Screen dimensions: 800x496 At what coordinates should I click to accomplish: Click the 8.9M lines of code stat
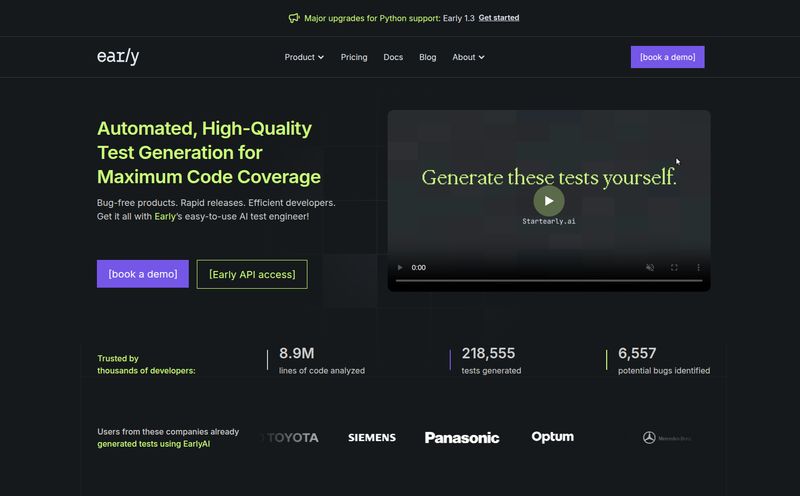[322, 361]
